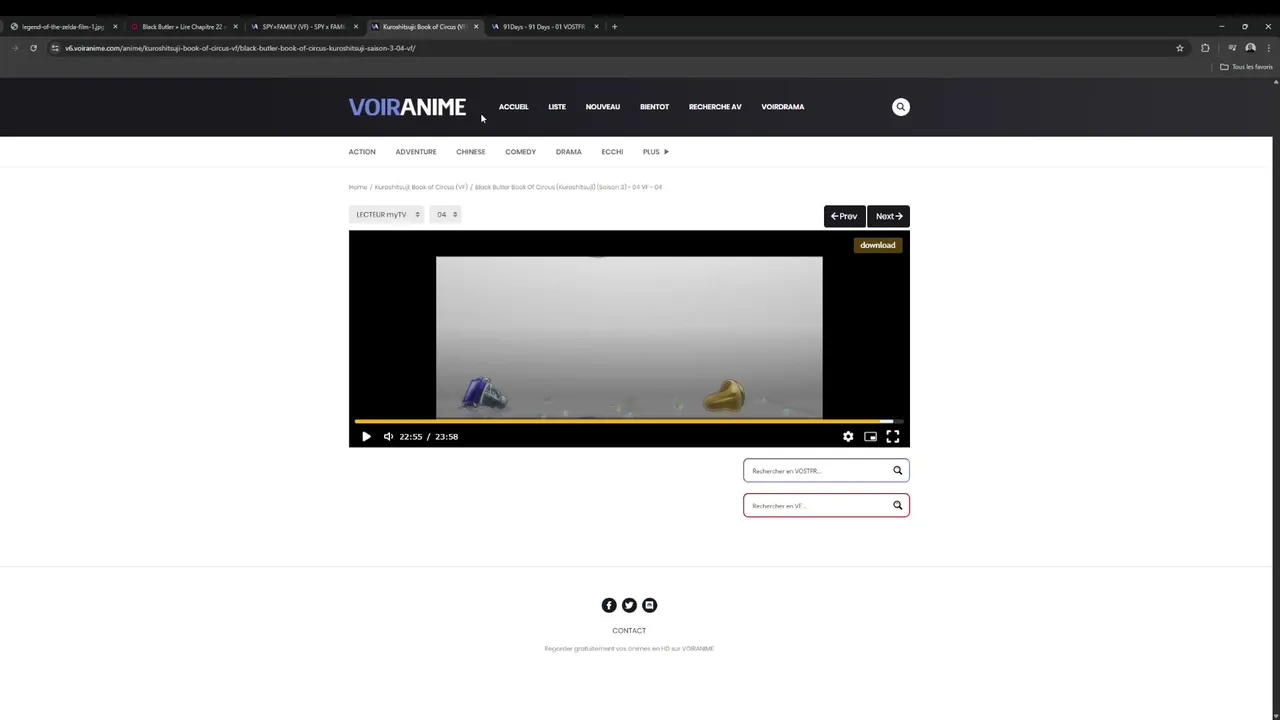The width and height of the screenshot is (1280, 720).
Task: Browse the ACTION genre
Action: pos(362,152)
